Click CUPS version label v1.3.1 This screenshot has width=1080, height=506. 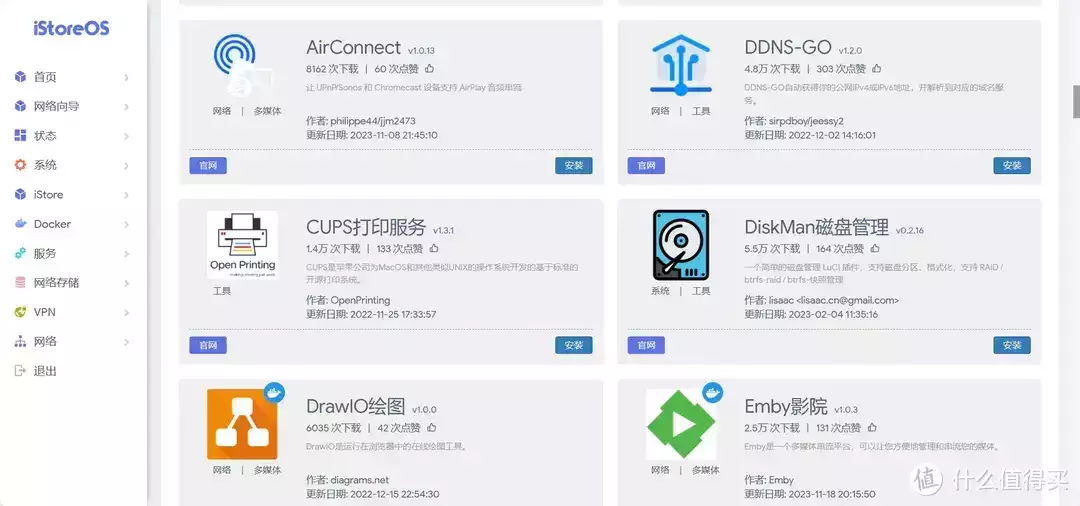[x=444, y=230]
